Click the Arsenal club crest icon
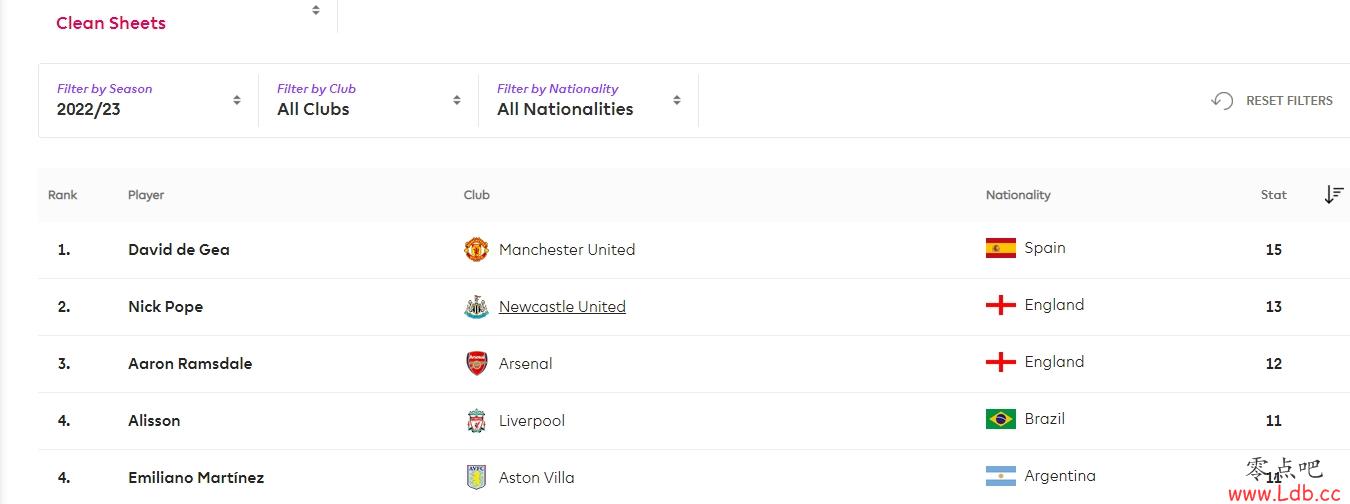This screenshot has height=504, width=1350. point(476,363)
